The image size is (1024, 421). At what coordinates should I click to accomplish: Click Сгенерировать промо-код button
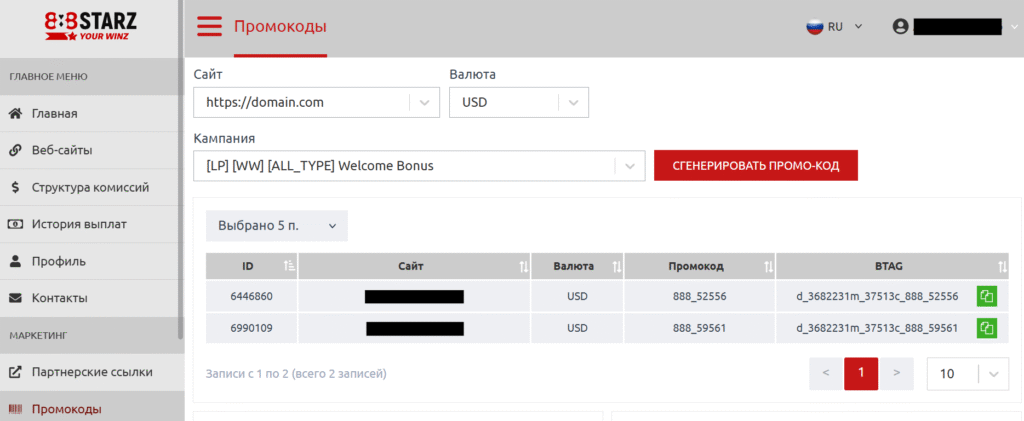click(x=756, y=166)
